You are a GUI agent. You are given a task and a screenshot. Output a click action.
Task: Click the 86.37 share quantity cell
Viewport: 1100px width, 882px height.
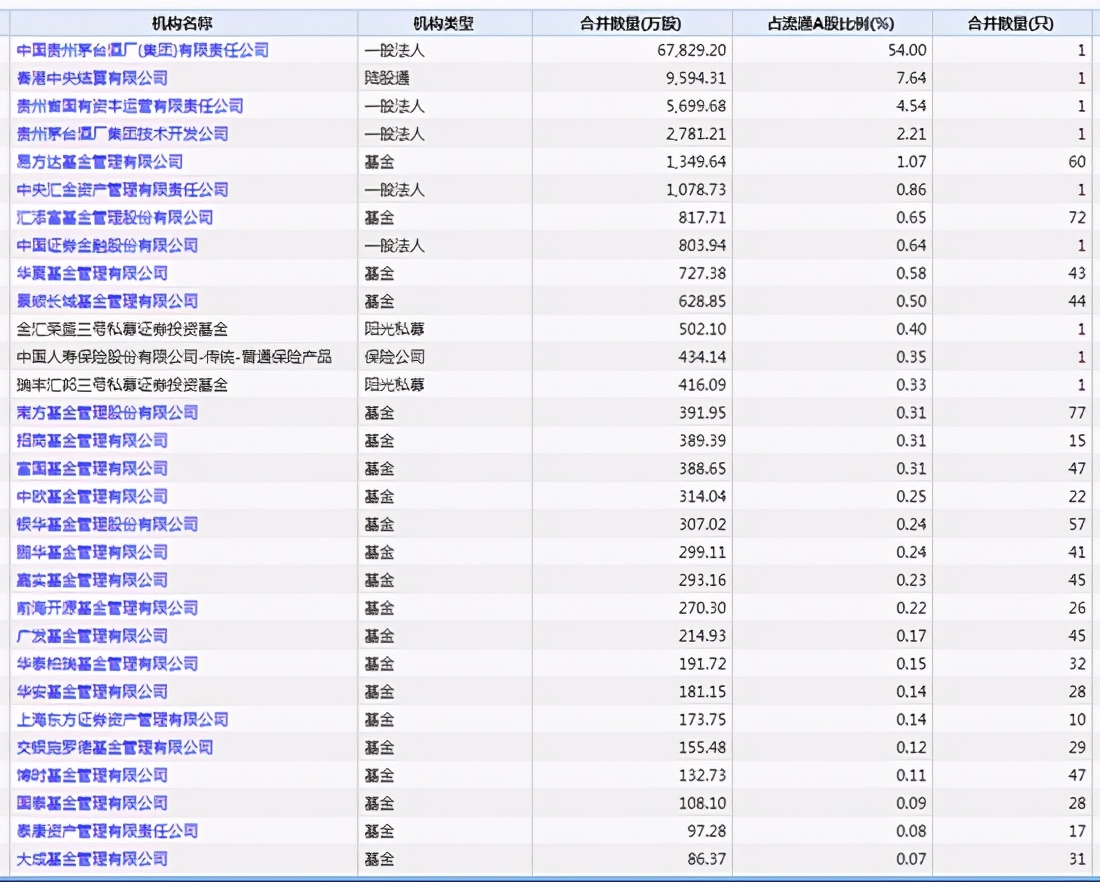tap(706, 859)
